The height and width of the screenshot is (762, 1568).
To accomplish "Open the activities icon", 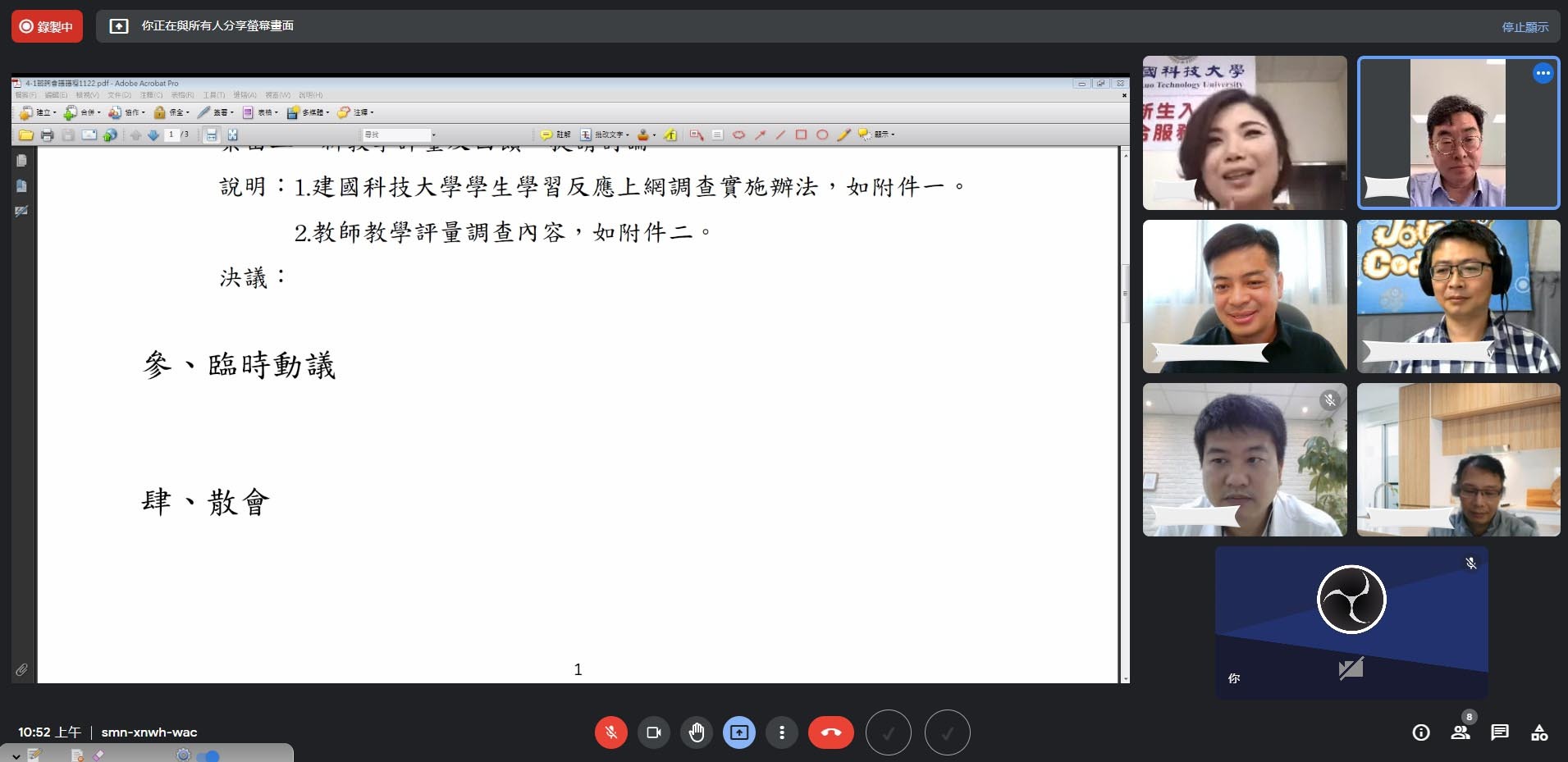I will click(x=1539, y=732).
